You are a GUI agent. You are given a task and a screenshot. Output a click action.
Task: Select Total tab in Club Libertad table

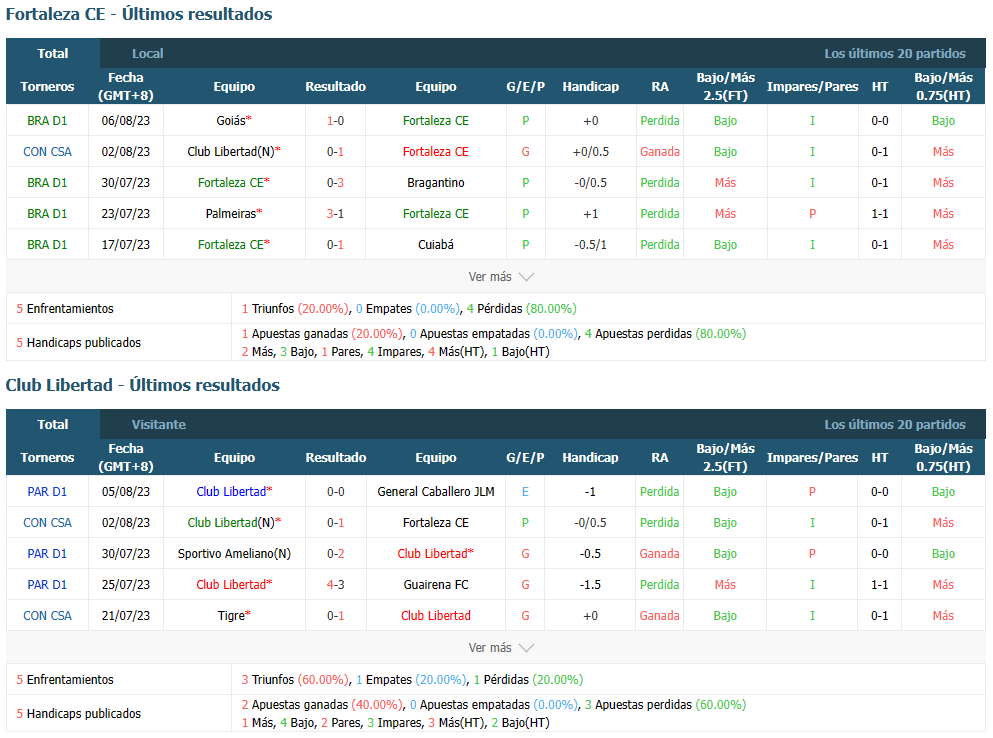53,424
